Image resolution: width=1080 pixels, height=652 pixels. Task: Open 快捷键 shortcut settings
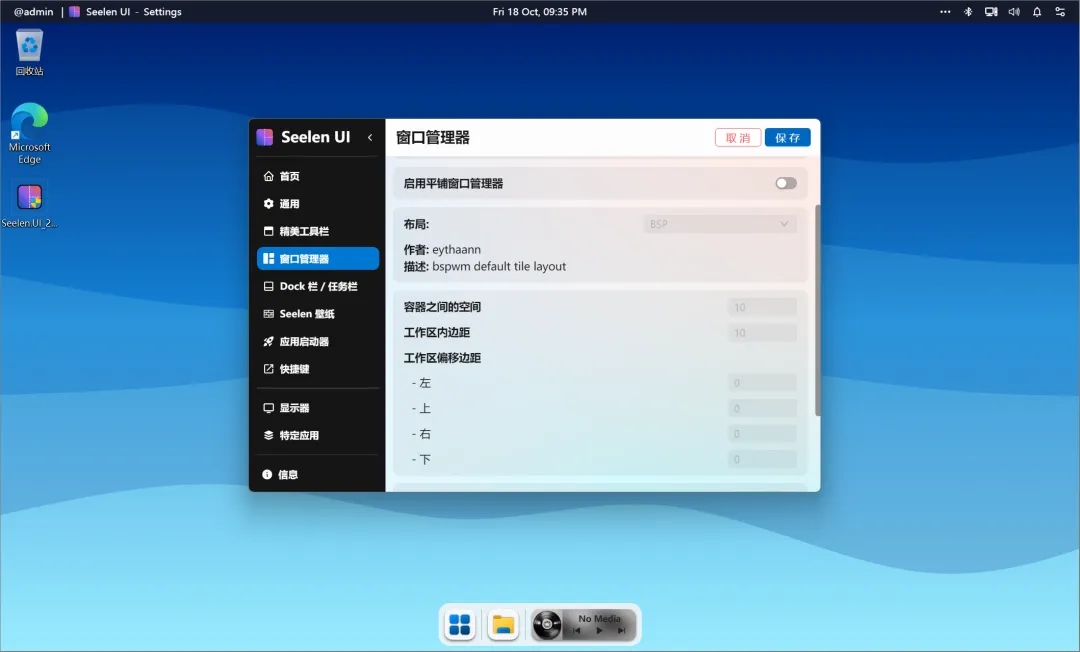pyautogui.click(x=301, y=368)
